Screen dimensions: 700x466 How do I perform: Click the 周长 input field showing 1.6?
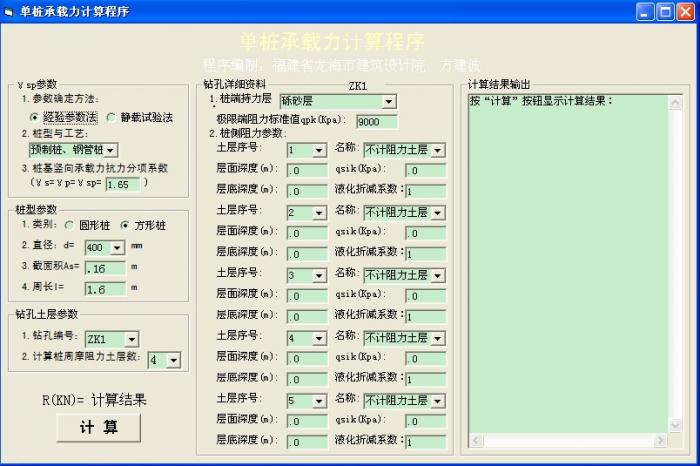(x=104, y=289)
